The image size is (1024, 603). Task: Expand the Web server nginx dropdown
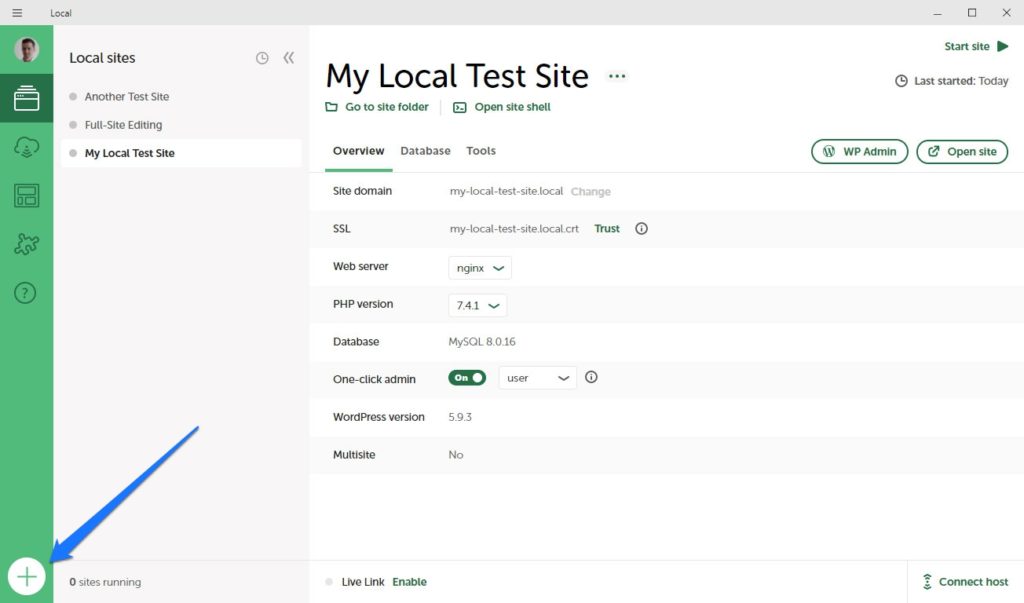click(480, 268)
